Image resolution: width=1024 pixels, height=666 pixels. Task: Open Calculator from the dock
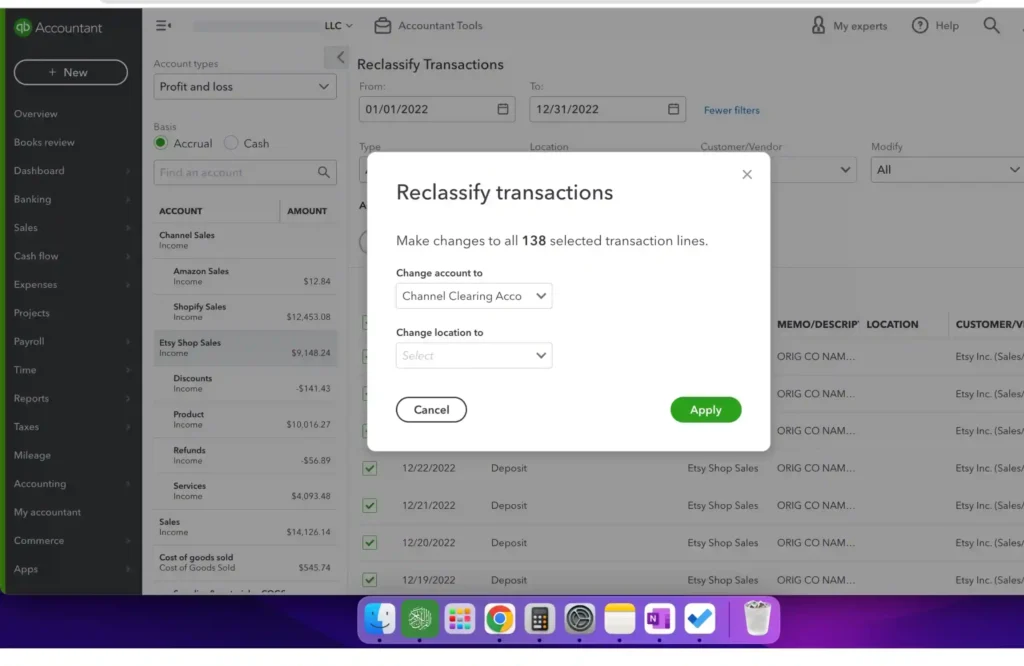(x=539, y=618)
